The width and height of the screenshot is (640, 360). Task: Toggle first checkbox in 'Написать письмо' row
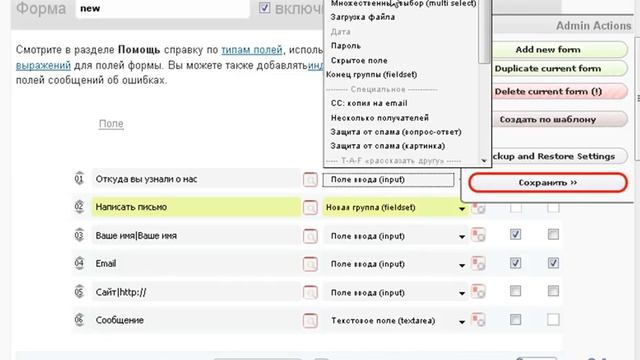pos(516,207)
